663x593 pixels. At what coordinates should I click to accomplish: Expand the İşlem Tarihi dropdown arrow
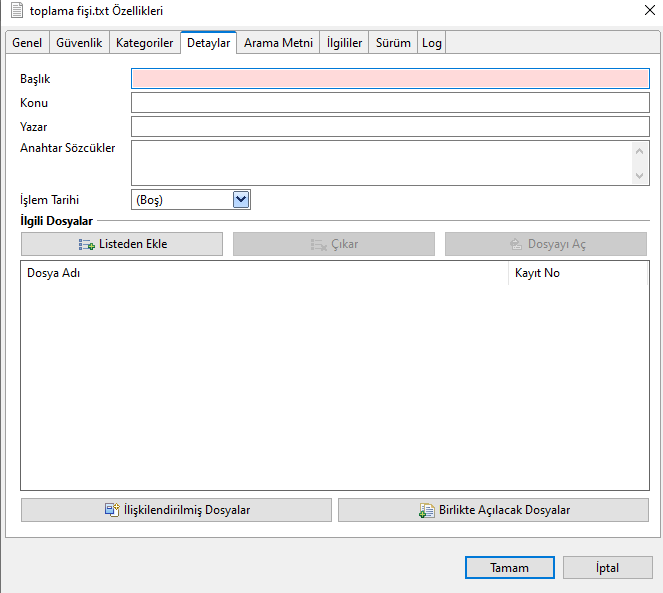click(240, 199)
